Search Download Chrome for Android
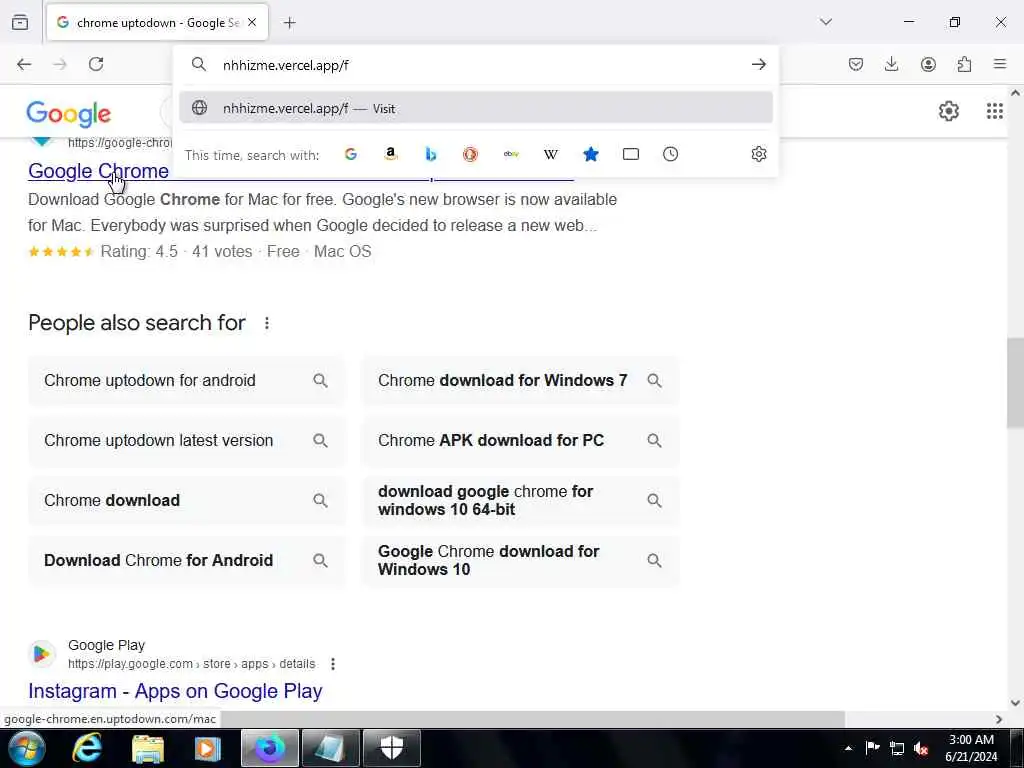The image size is (1024, 768). coord(186,560)
